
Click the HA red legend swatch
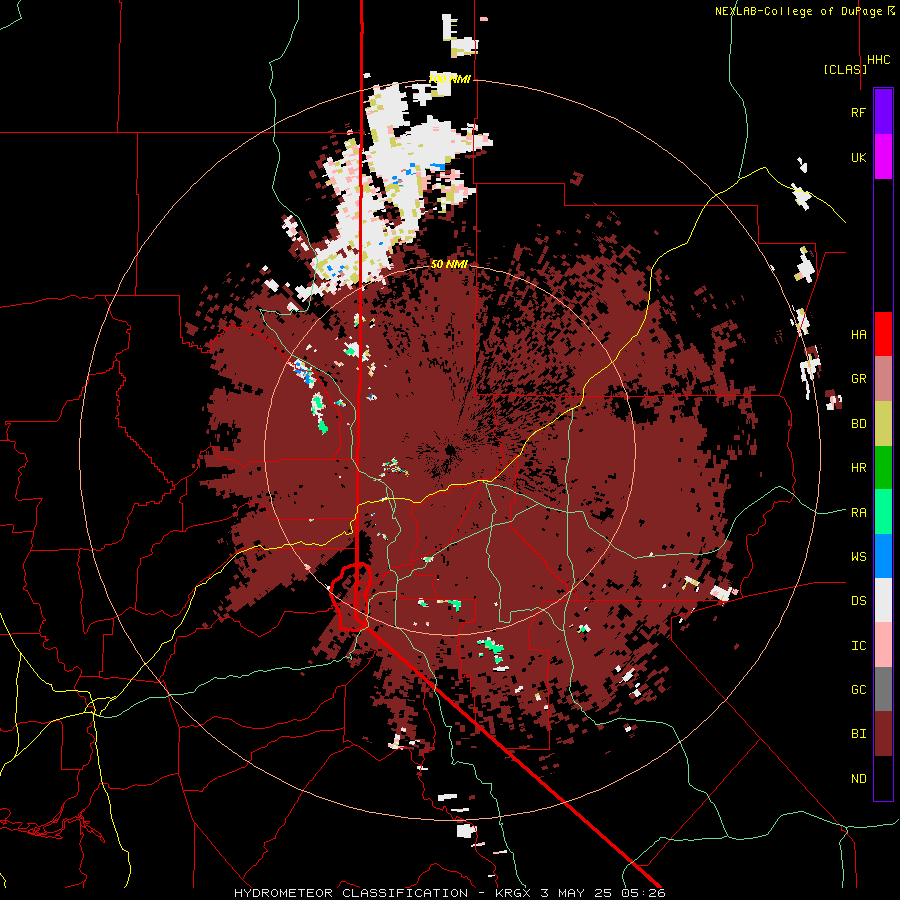(883, 334)
